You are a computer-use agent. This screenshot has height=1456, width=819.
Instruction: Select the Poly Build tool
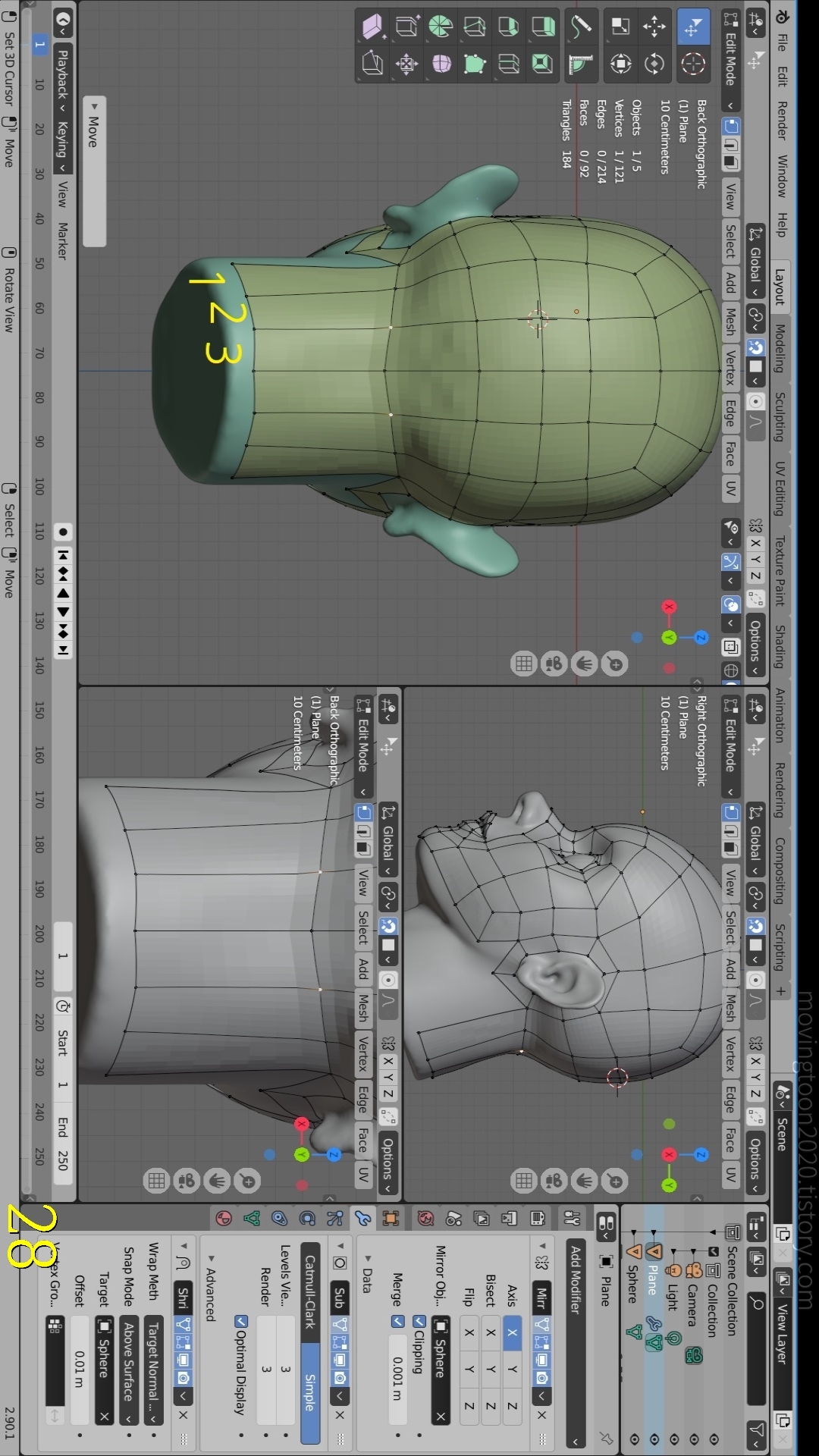click(474, 63)
